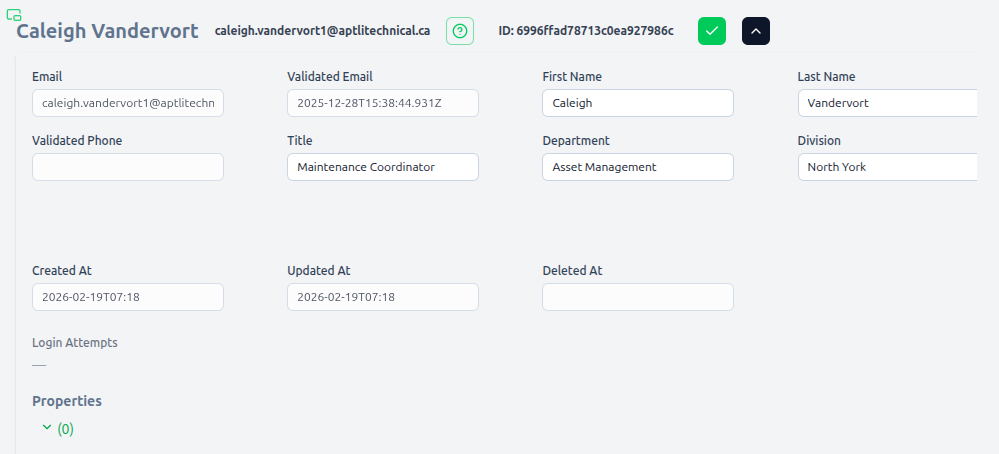
Task: Click the Validated Email timestamp field
Action: [382, 103]
